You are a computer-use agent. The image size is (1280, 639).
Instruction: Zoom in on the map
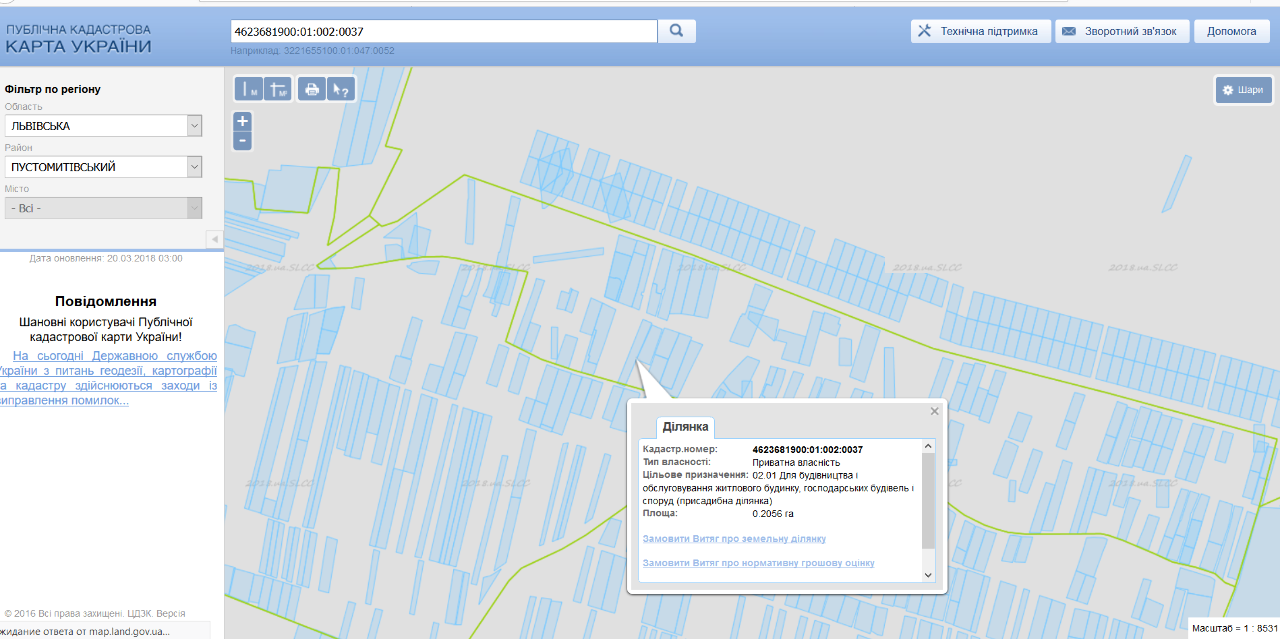(242, 121)
